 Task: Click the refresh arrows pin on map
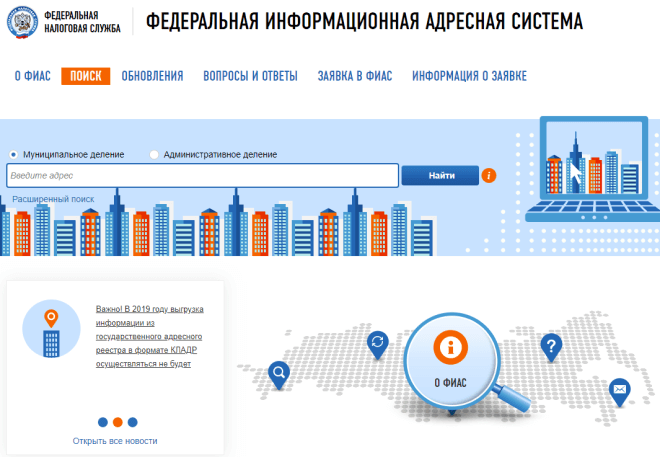378,343
